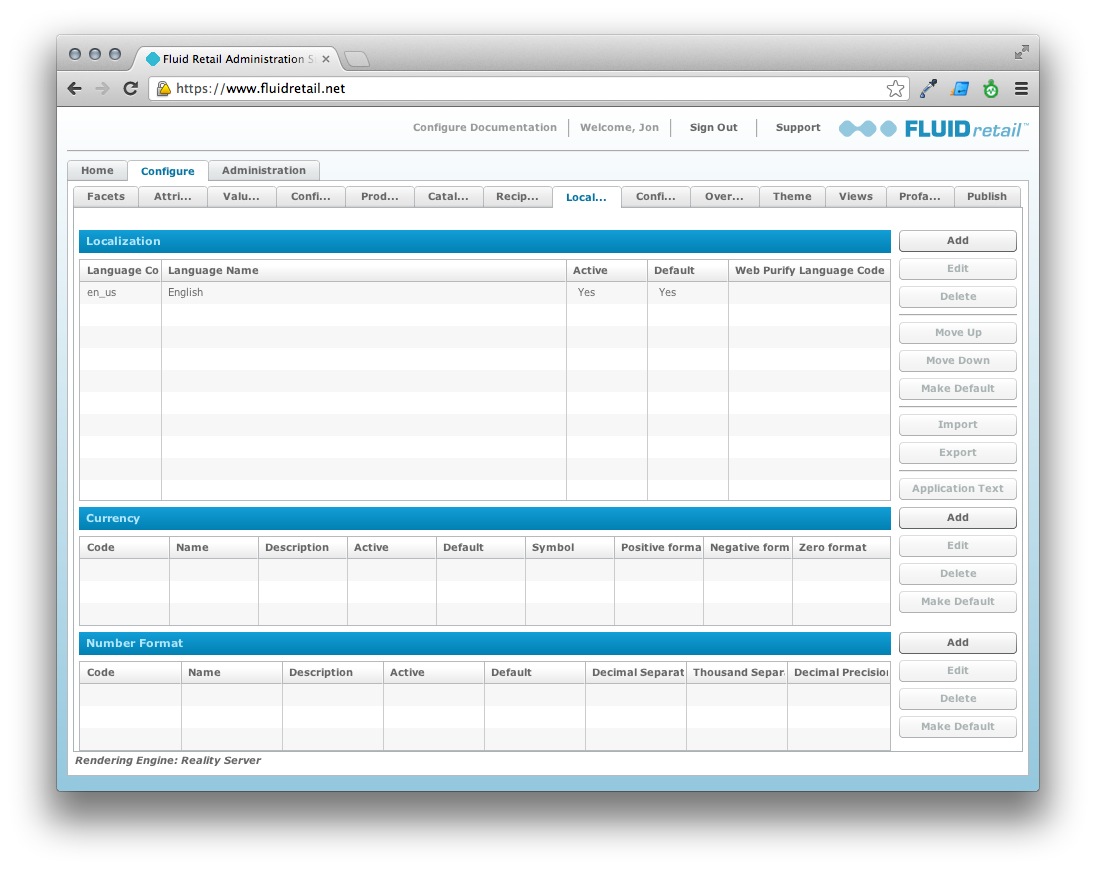1096x870 pixels.
Task: Open the Facets tab
Action: (105, 196)
